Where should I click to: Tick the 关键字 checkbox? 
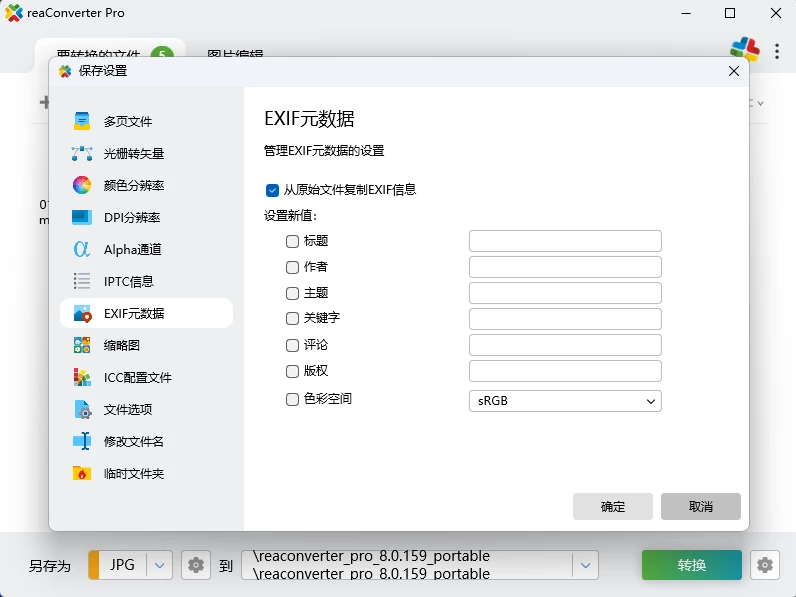point(292,318)
